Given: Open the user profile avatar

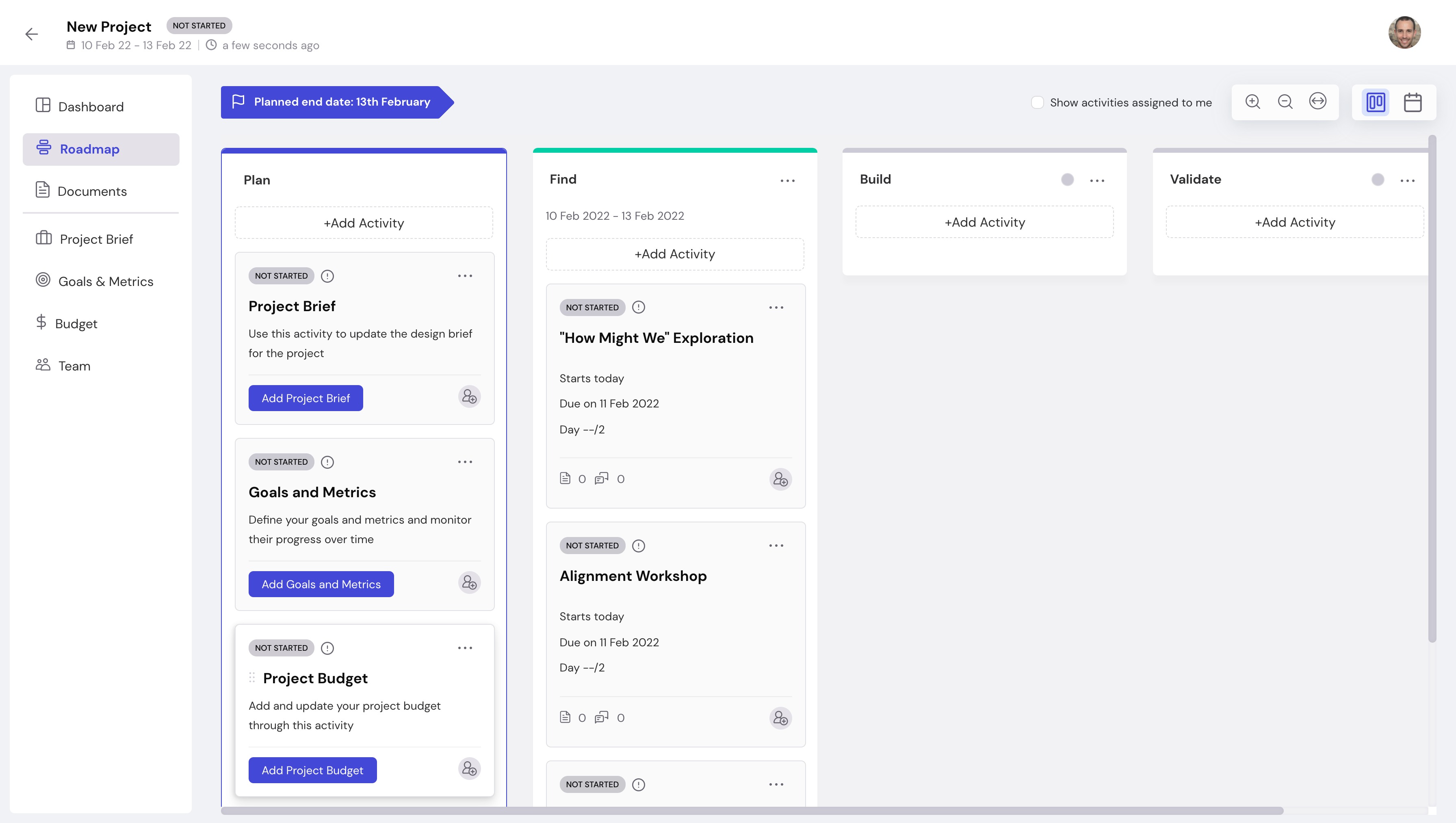Looking at the screenshot, I should [1404, 33].
